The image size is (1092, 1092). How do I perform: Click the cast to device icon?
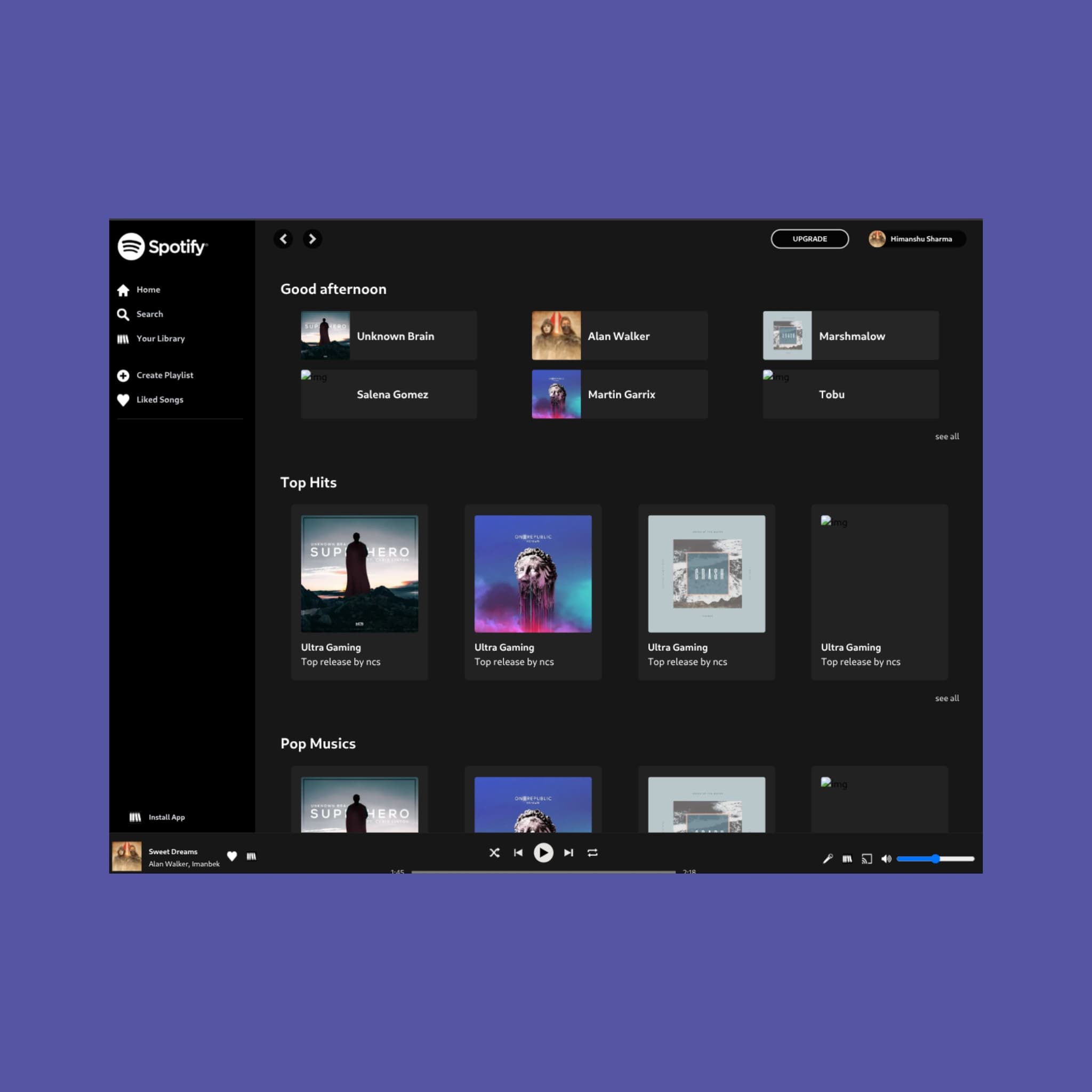click(x=867, y=858)
